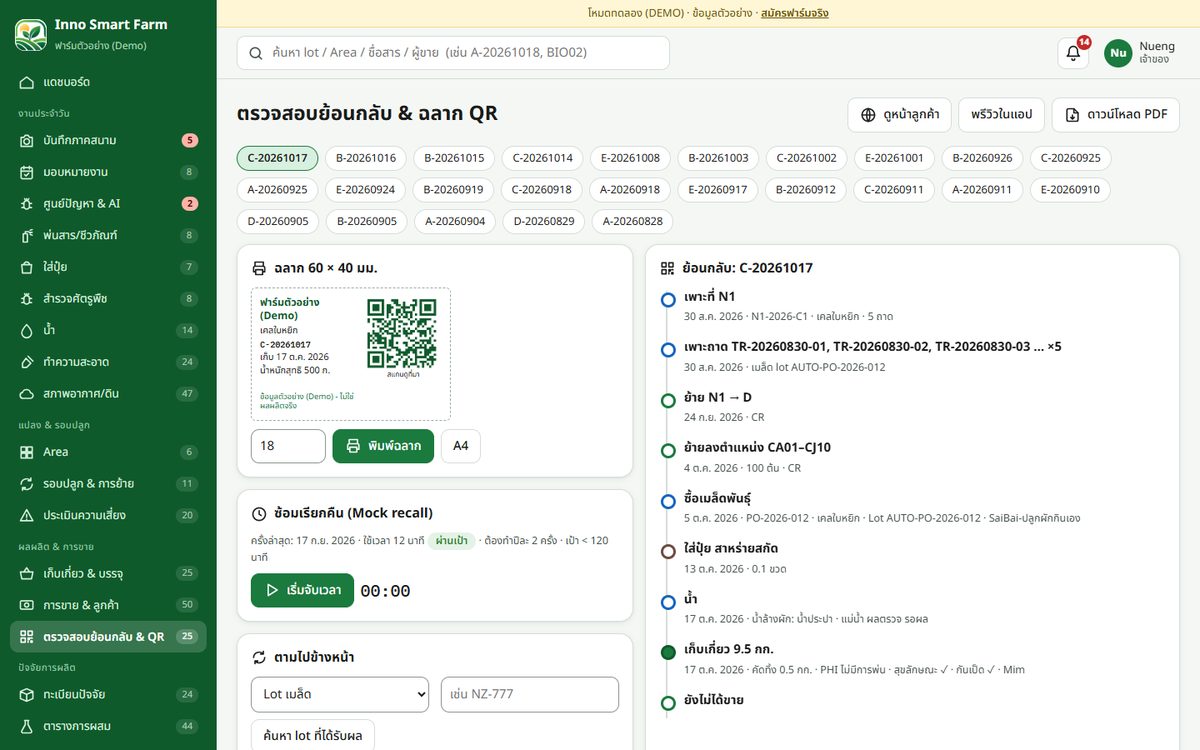Select lot chip C-20260918
This screenshot has height=750, width=1200.
(542, 190)
